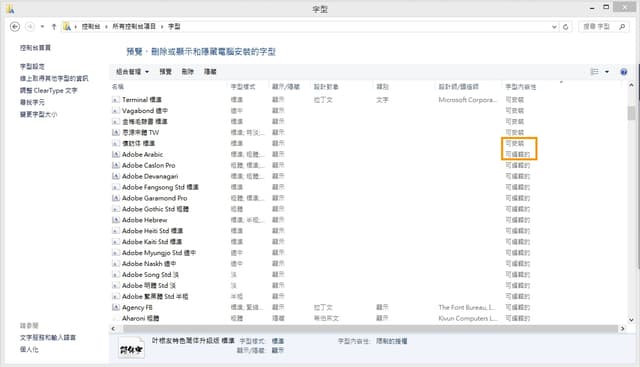Click 所有控制台項目 breadcrumb segment
Screen dimensions: 640x367
click(x=134, y=27)
